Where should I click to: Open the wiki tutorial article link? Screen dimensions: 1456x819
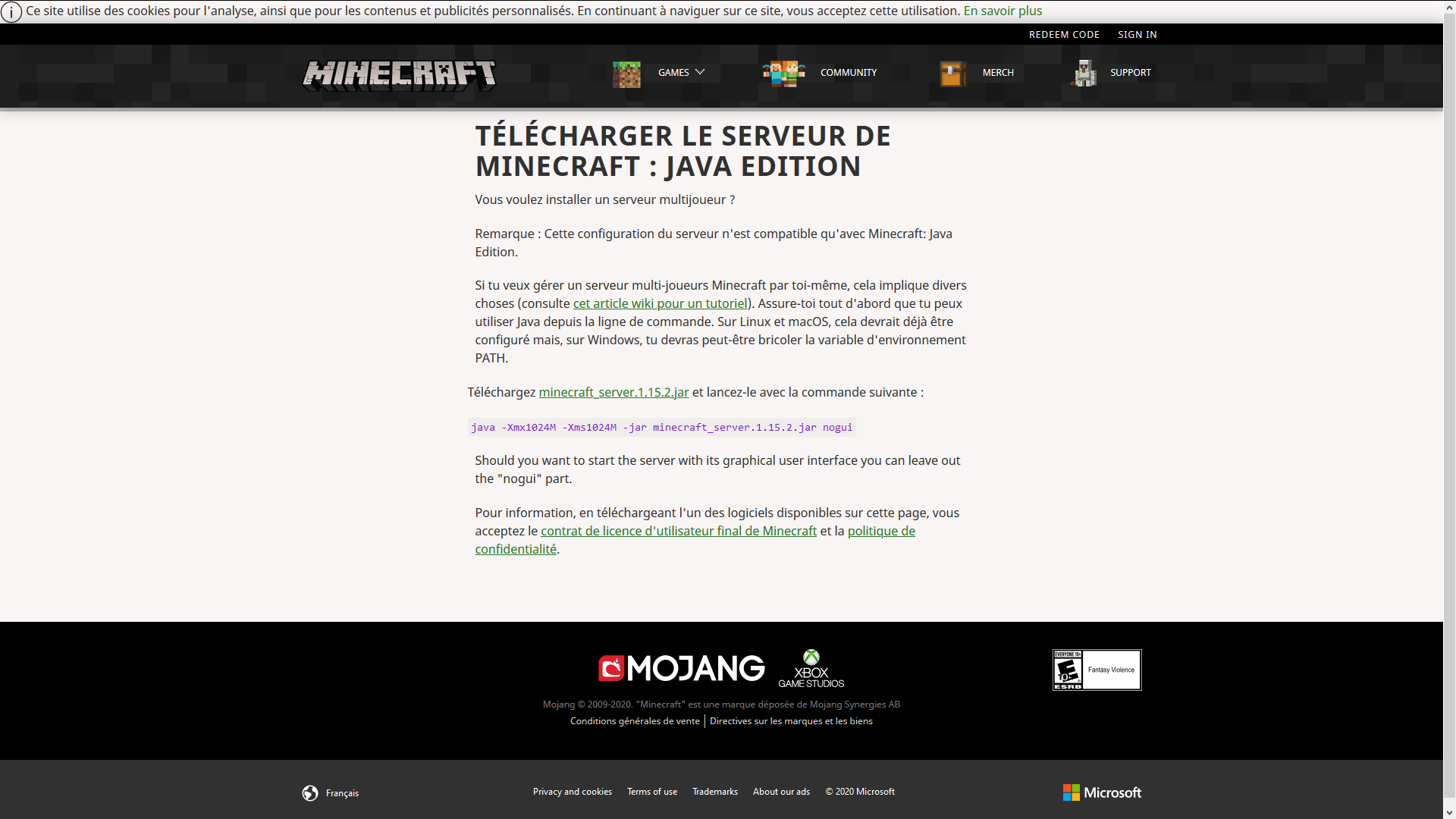tap(661, 303)
